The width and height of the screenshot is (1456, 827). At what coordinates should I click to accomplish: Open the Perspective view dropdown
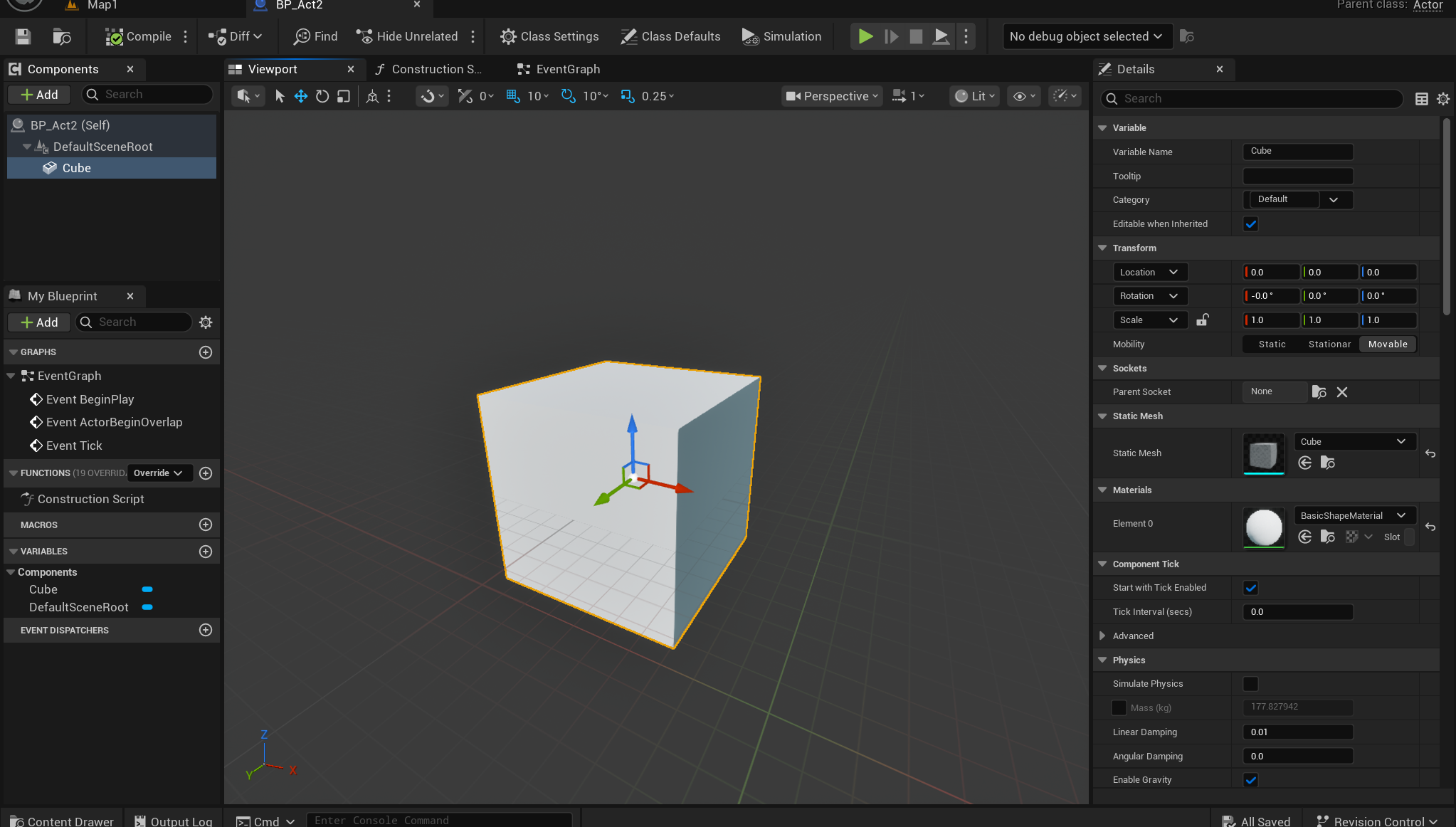832,96
